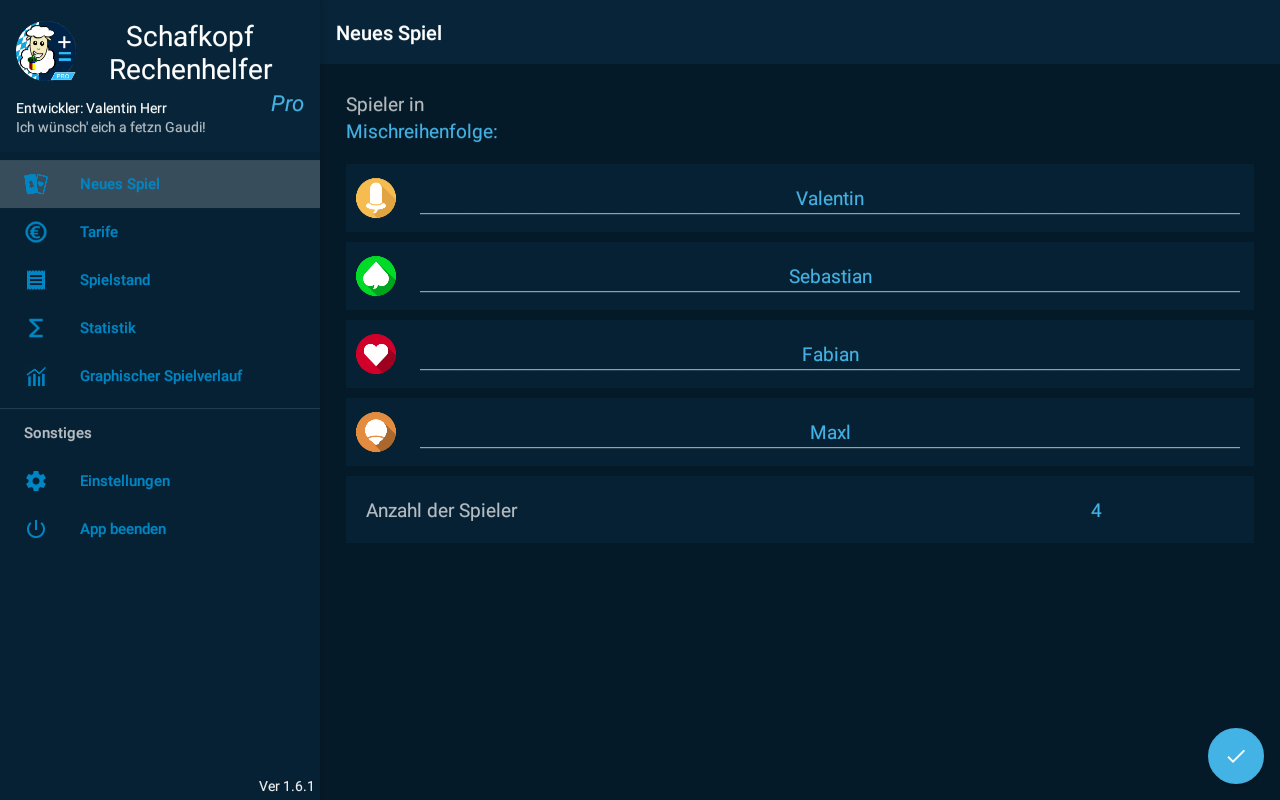
Task: Edit the Maxl player name field
Action: click(830, 432)
